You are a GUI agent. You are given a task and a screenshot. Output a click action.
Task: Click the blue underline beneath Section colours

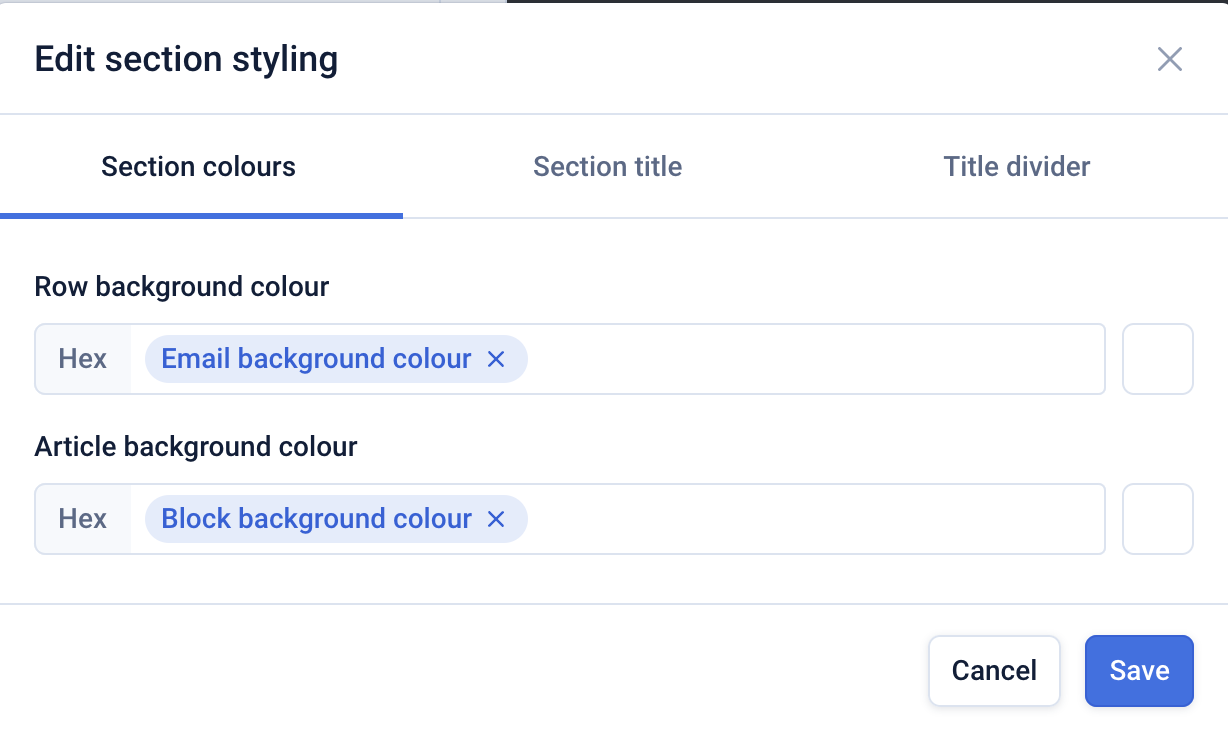click(201, 215)
